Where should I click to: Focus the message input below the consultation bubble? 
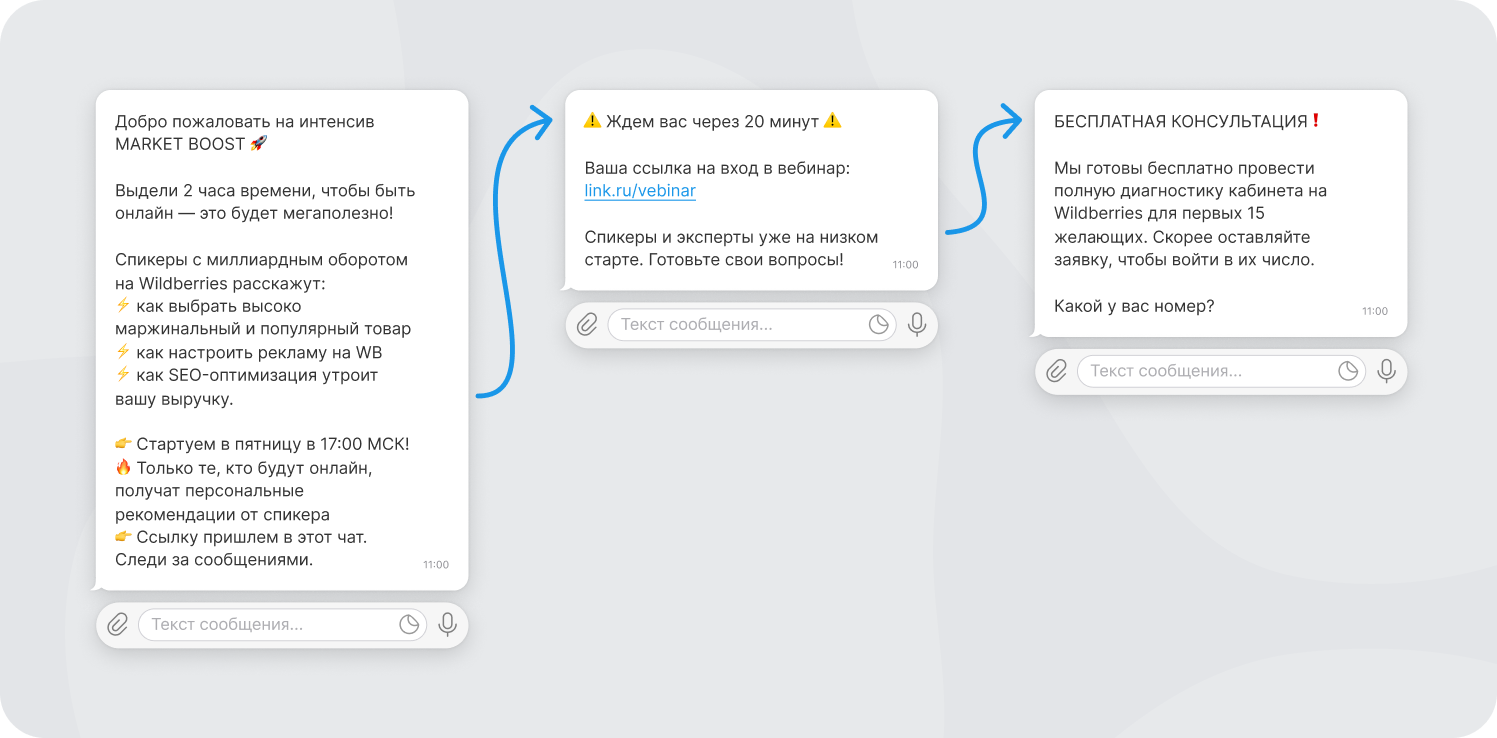tap(1221, 371)
